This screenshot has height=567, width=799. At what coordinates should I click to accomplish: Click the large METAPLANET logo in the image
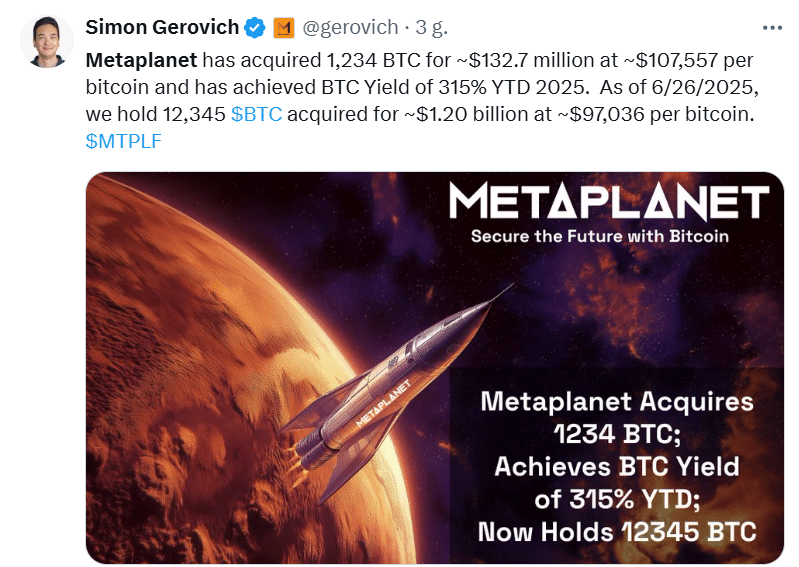click(x=607, y=203)
